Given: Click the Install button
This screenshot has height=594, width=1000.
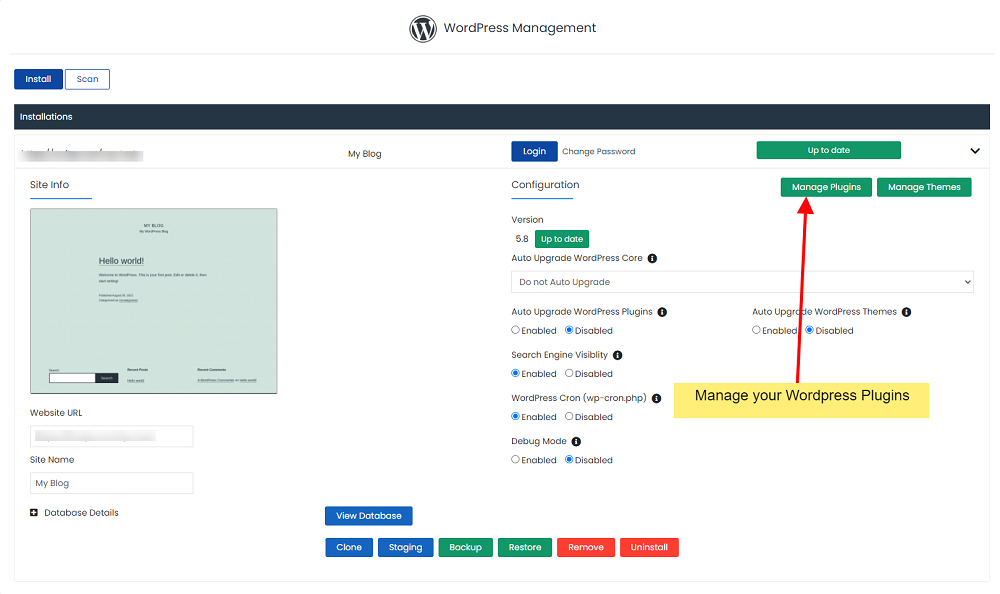Looking at the screenshot, I should (x=38, y=79).
